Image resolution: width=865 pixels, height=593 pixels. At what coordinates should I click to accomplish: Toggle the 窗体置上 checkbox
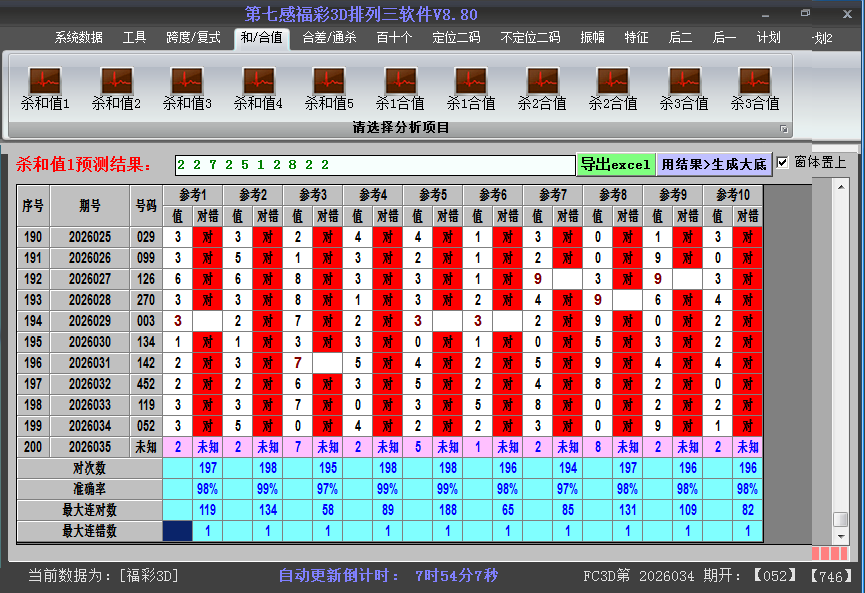click(783, 163)
